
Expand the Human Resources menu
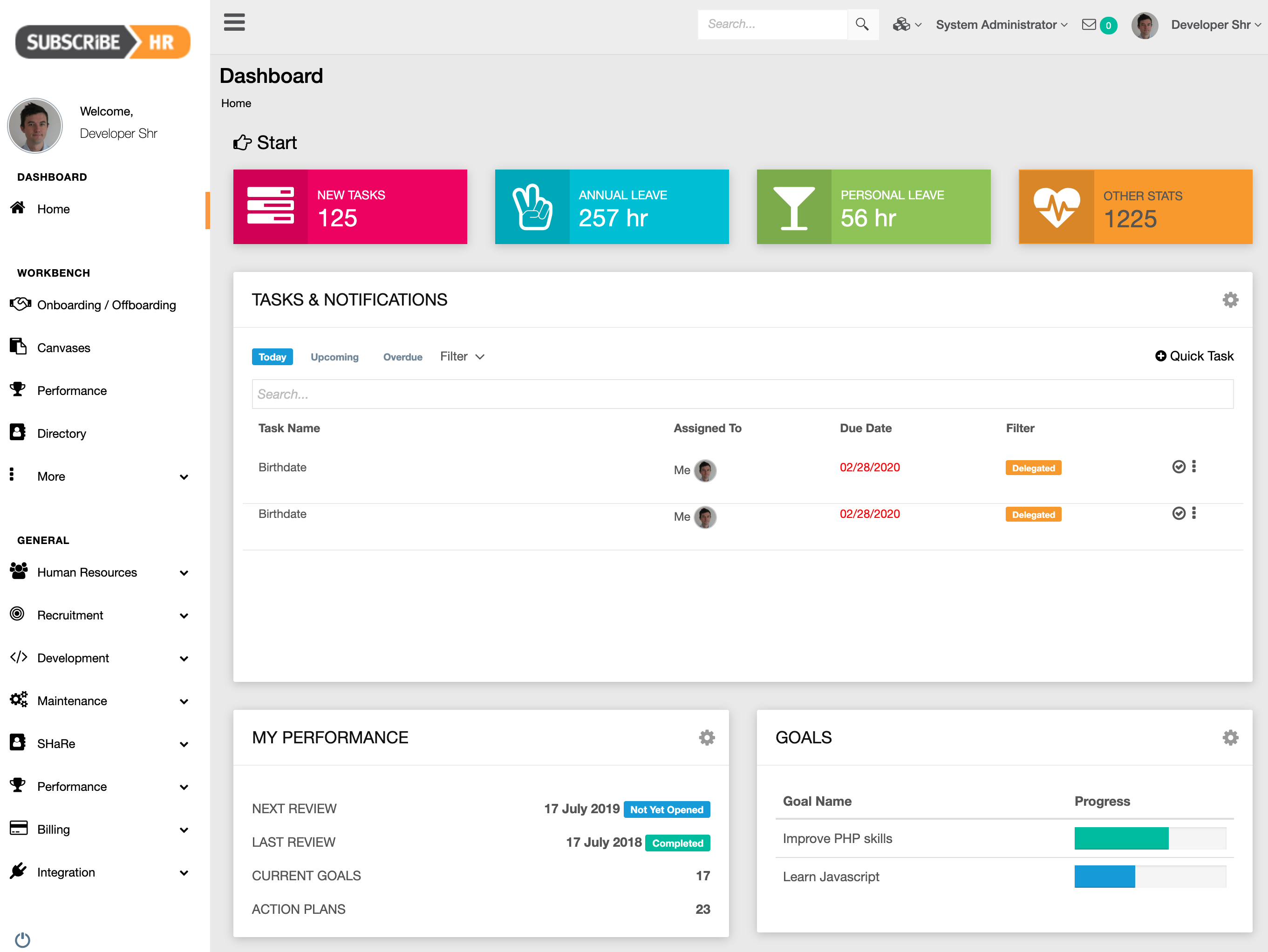click(x=87, y=571)
